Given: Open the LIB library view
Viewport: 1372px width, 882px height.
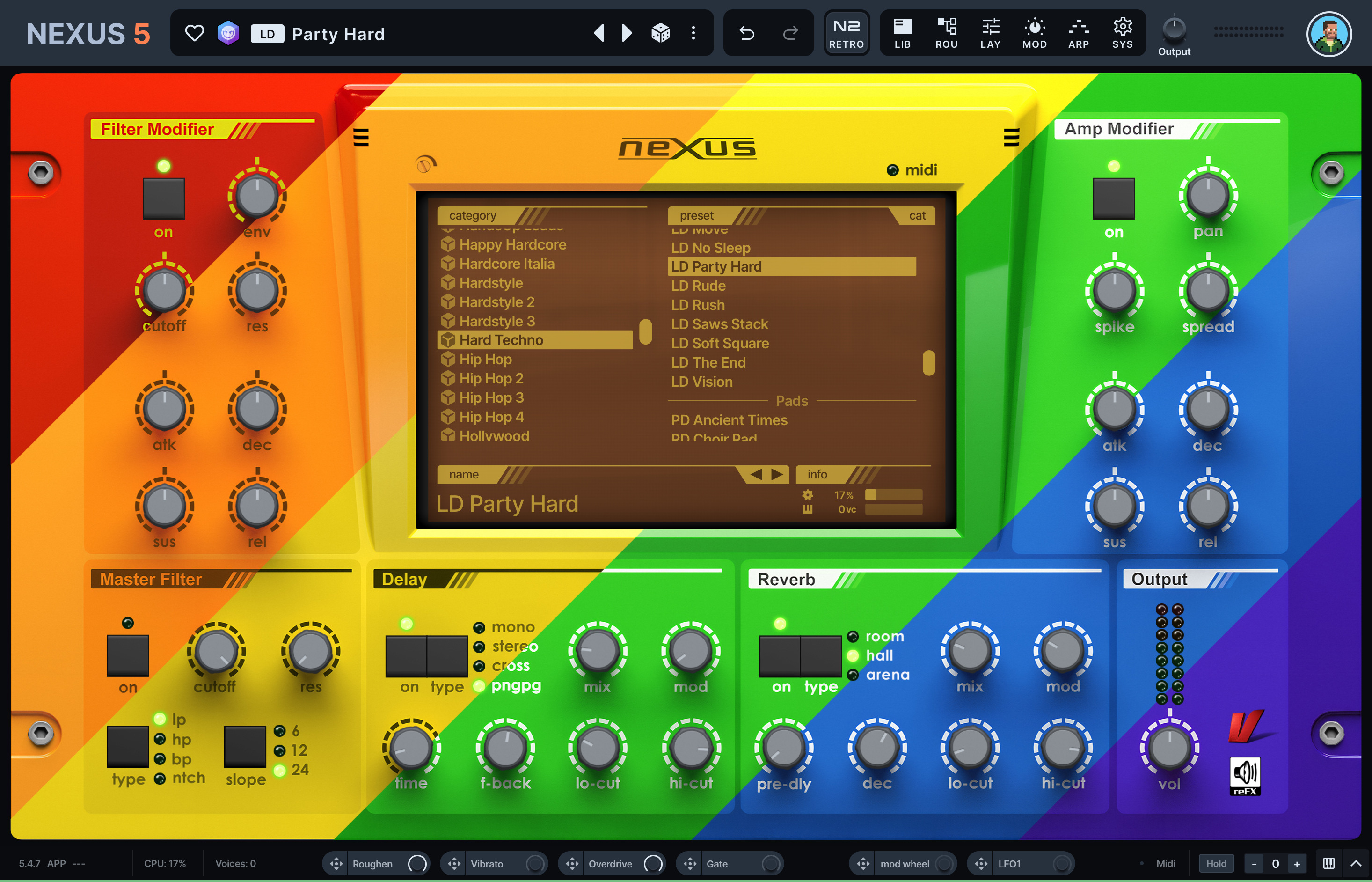Looking at the screenshot, I should coord(902,33).
